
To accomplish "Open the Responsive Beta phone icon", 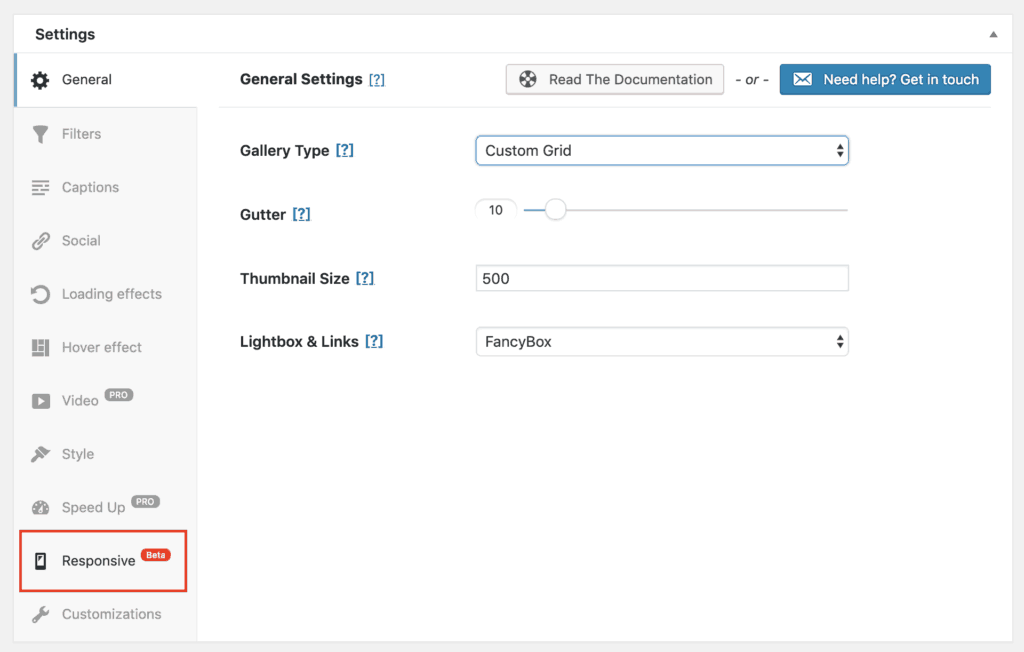I will click(39, 560).
